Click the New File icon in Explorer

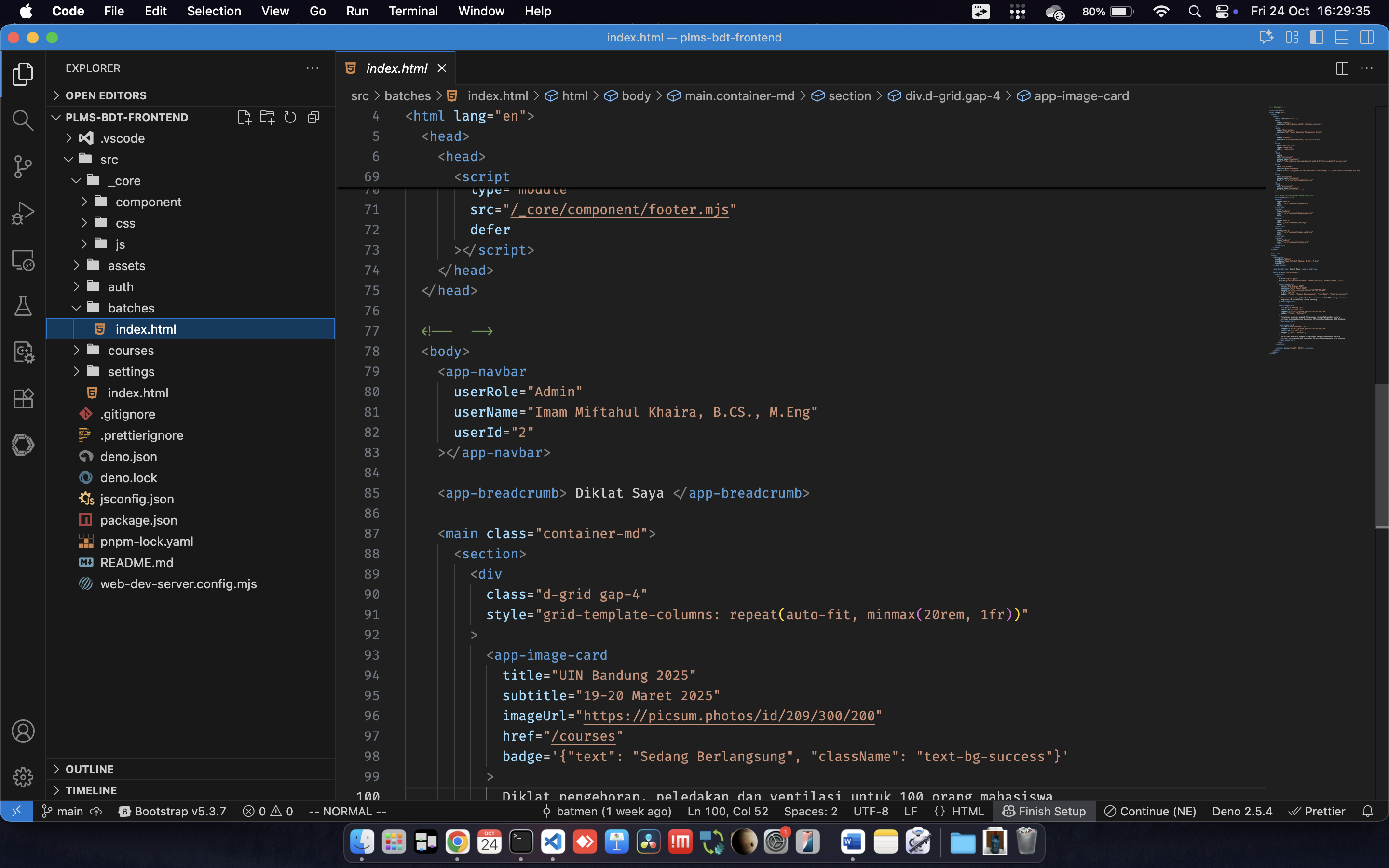(244, 117)
